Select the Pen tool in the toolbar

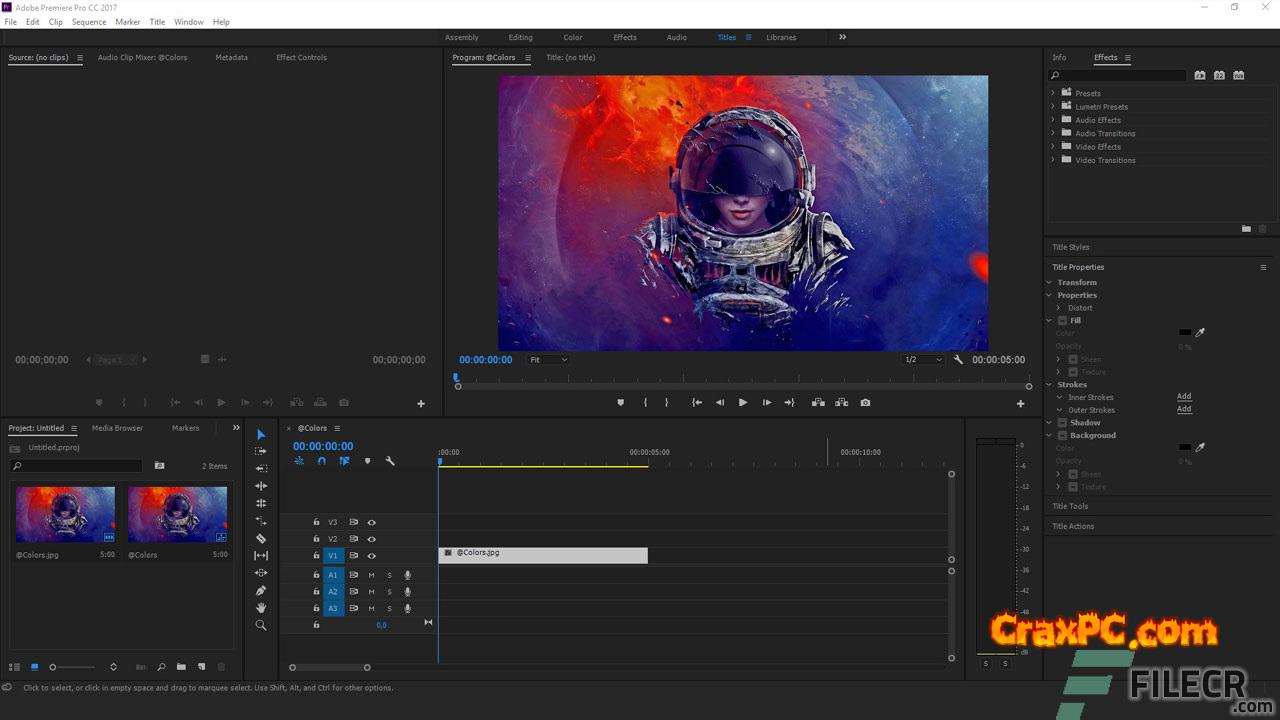coord(261,590)
